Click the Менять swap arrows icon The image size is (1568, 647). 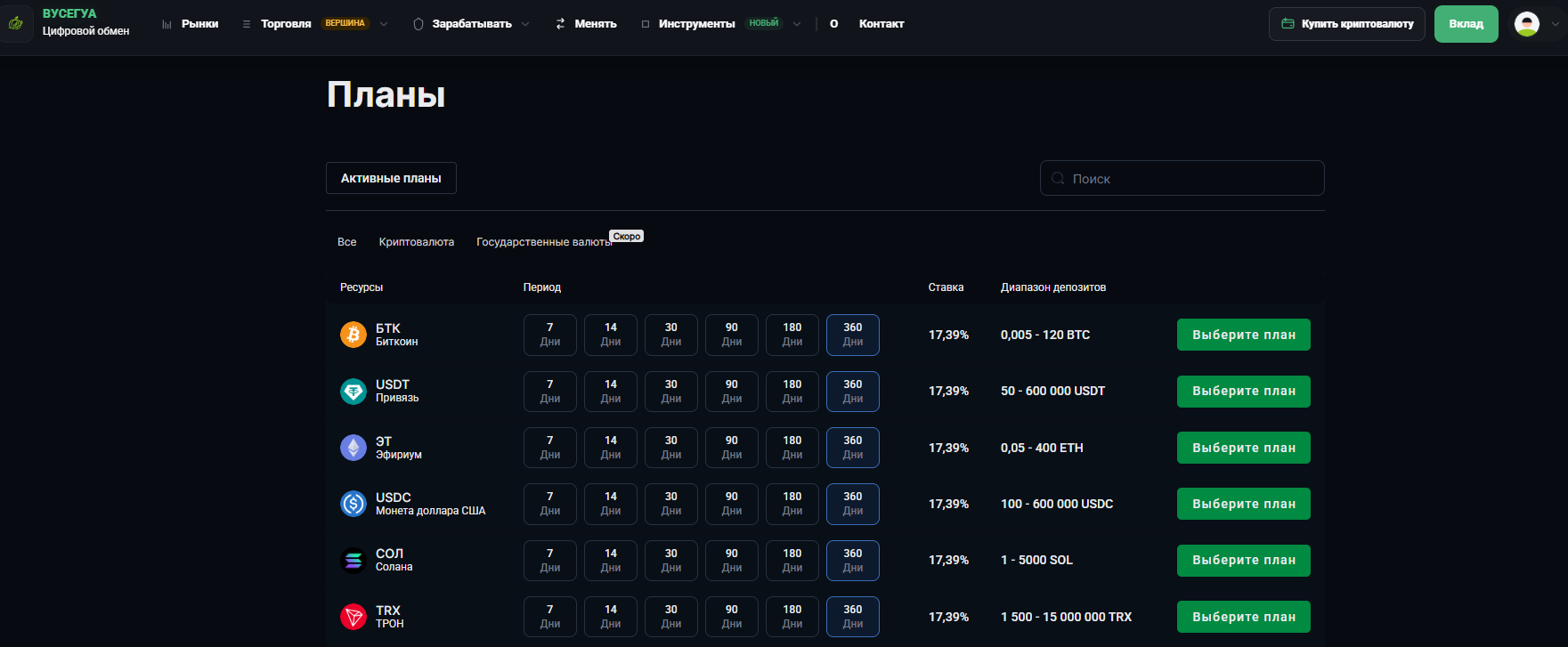(x=560, y=24)
